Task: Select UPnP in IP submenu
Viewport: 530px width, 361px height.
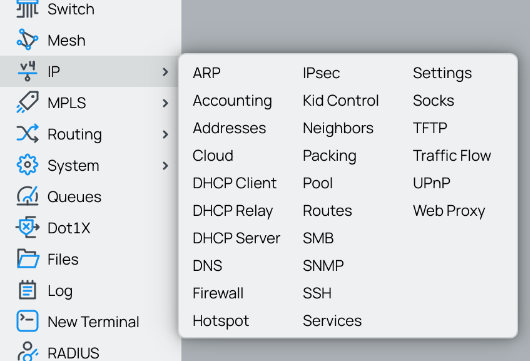Action: coord(431,183)
